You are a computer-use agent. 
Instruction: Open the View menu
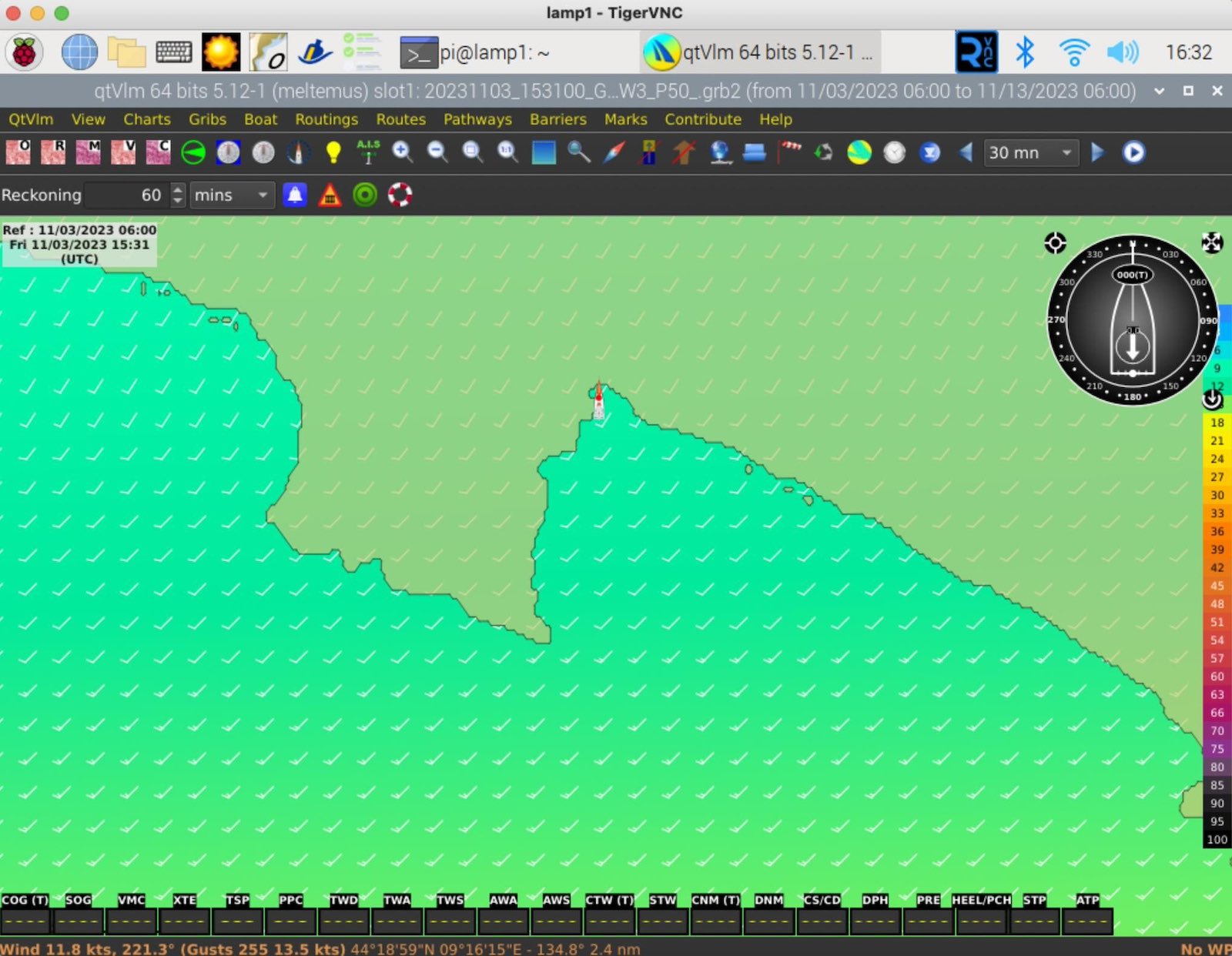[88, 119]
